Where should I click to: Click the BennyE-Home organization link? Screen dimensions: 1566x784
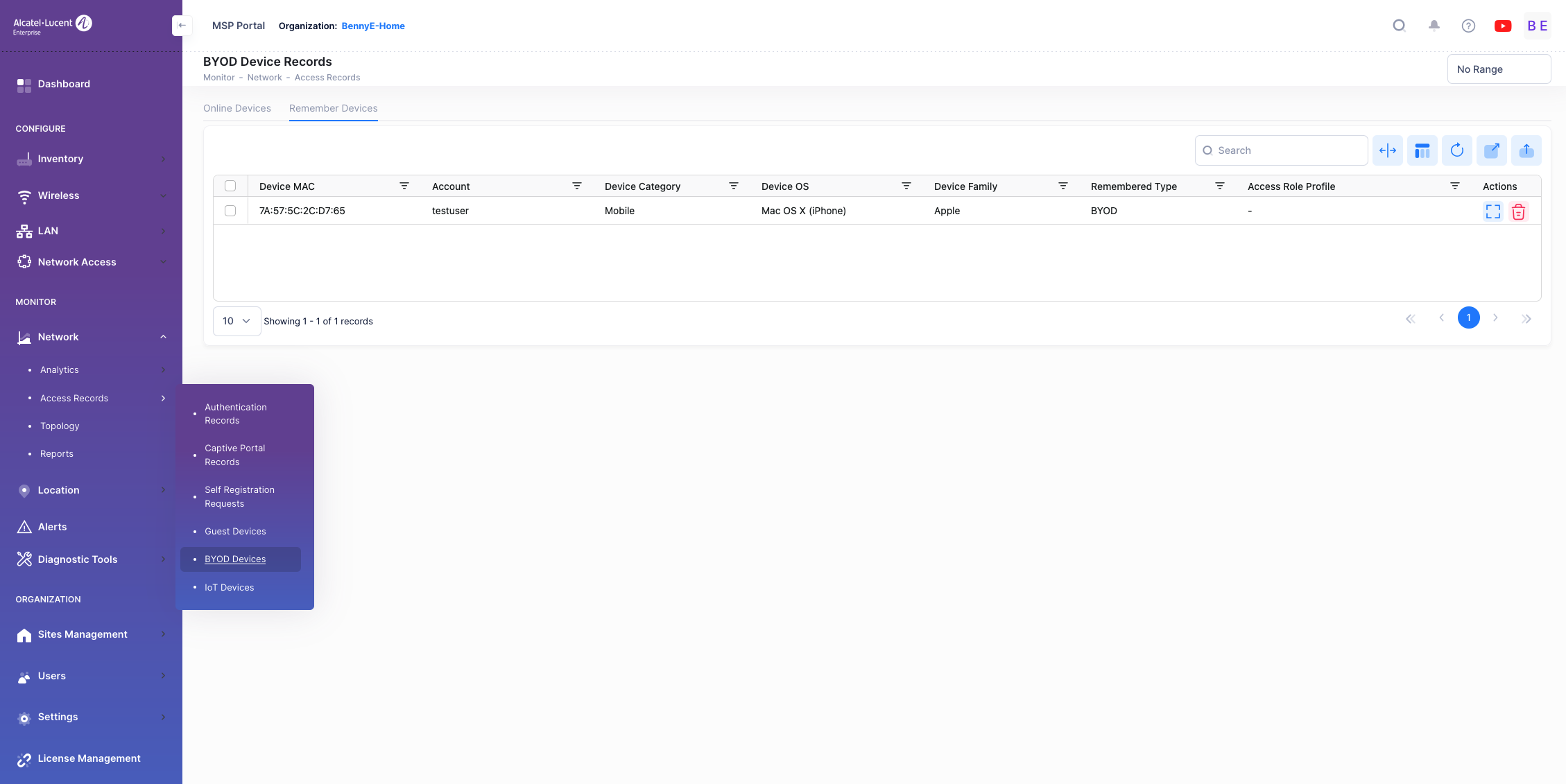[x=372, y=26]
